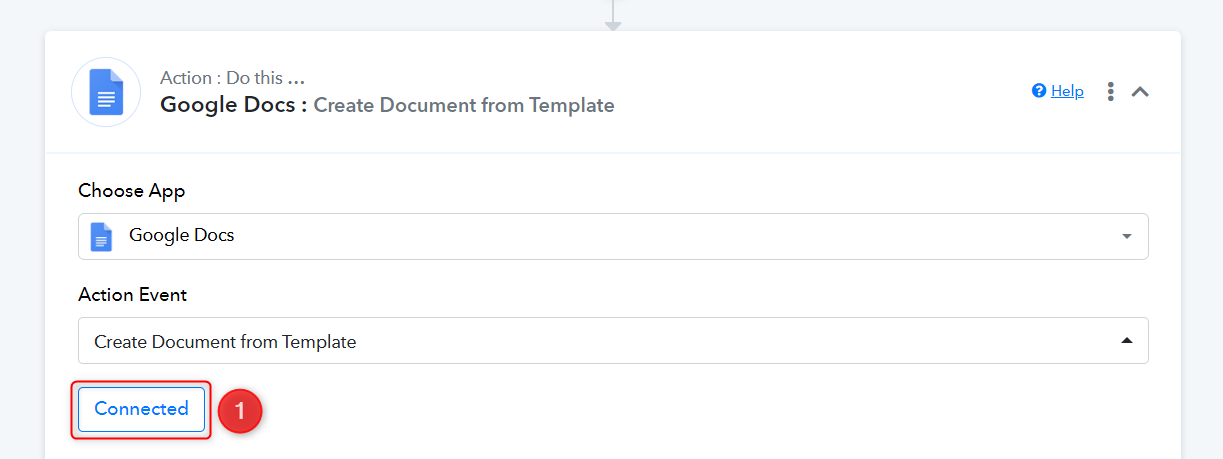Click the Choose App field label
The width and height of the screenshot is (1223, 459).
[x=132, y=191]
